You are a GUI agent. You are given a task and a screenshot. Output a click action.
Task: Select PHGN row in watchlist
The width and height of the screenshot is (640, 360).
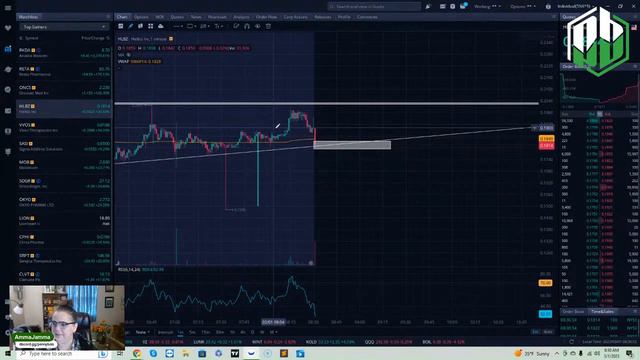(64, 53)
